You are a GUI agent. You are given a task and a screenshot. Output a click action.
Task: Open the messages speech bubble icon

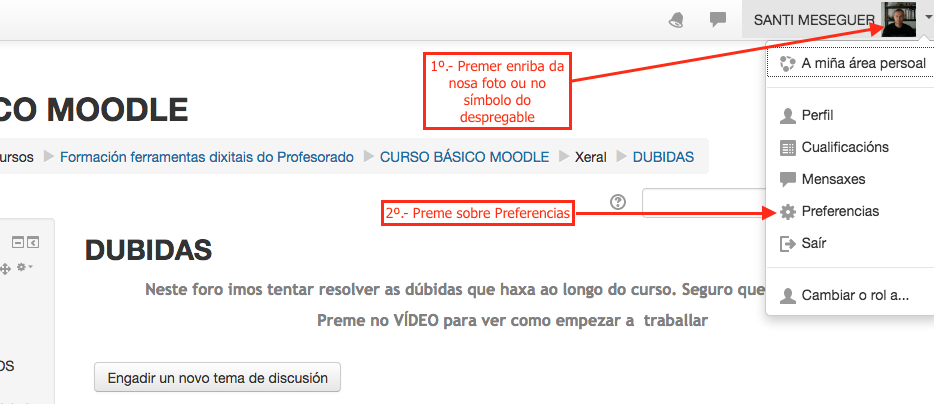[717, 19]
